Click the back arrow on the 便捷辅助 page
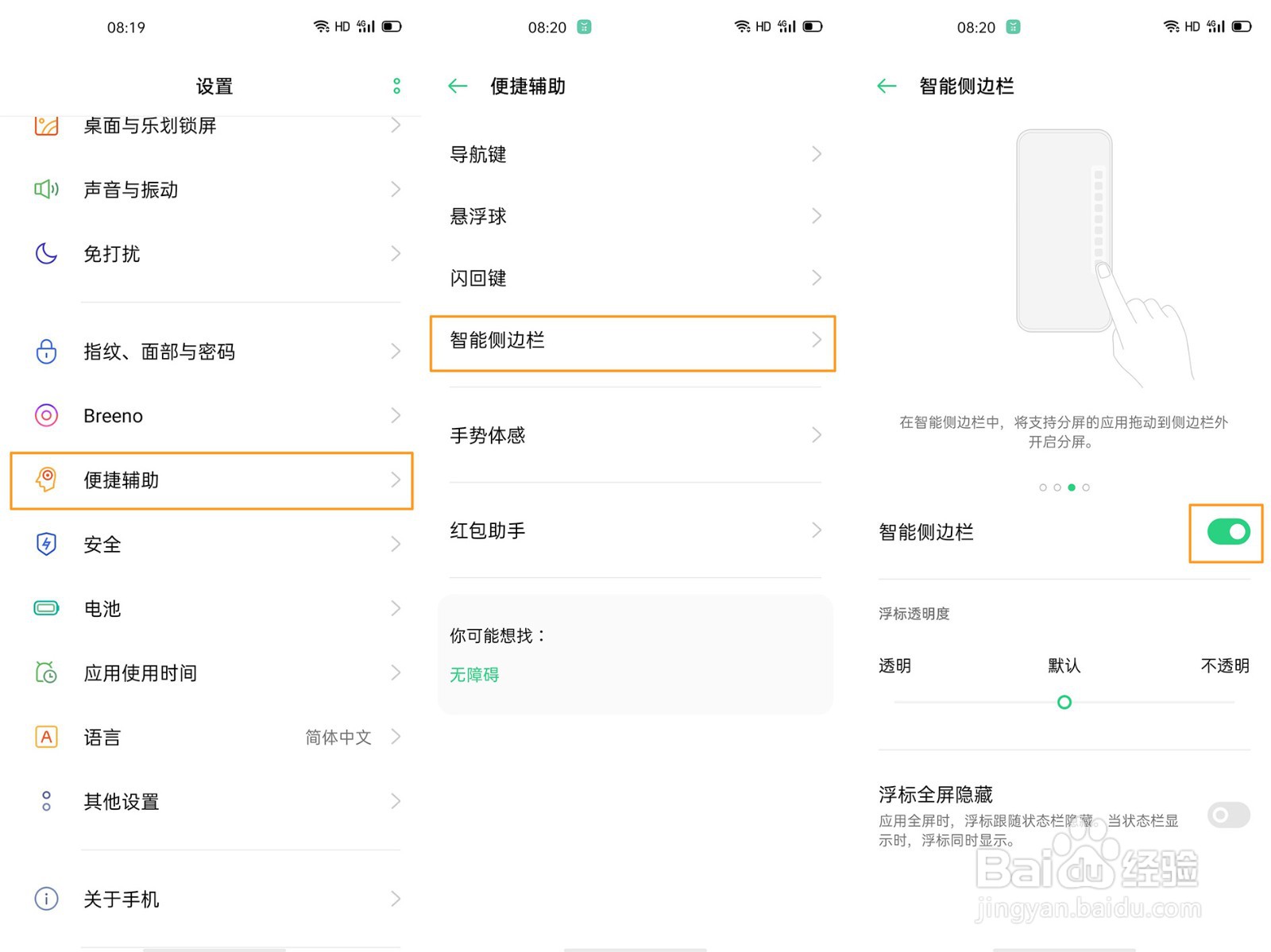Screen dimensions: 1271x952 (458, 86)
